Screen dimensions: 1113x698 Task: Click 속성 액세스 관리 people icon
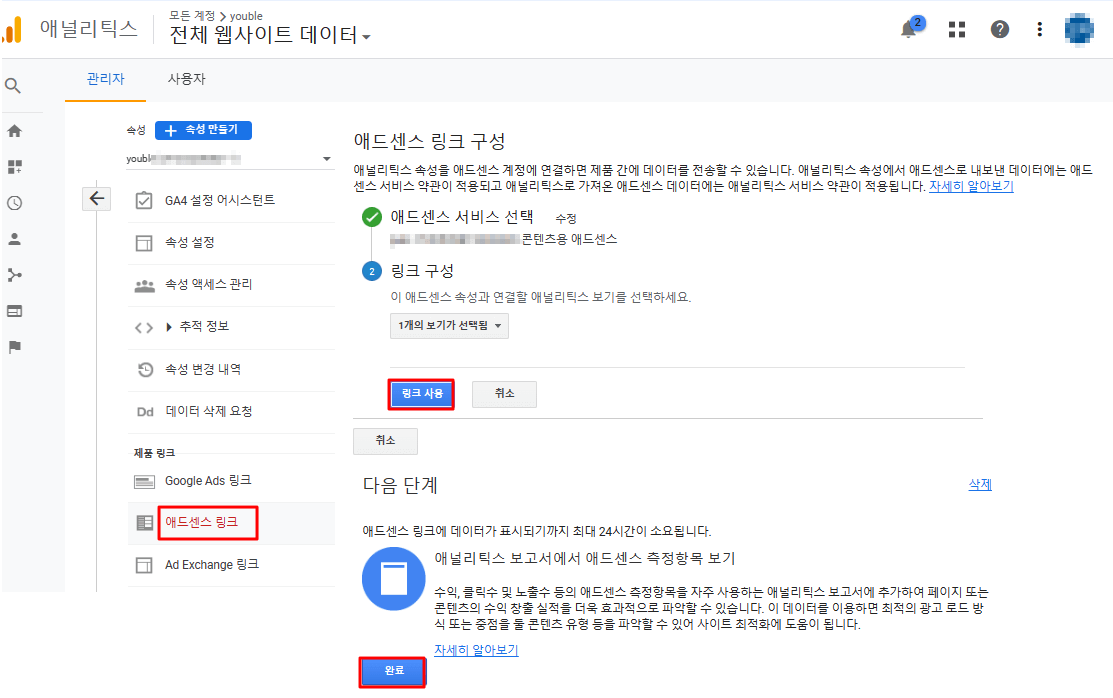[144, 285]
